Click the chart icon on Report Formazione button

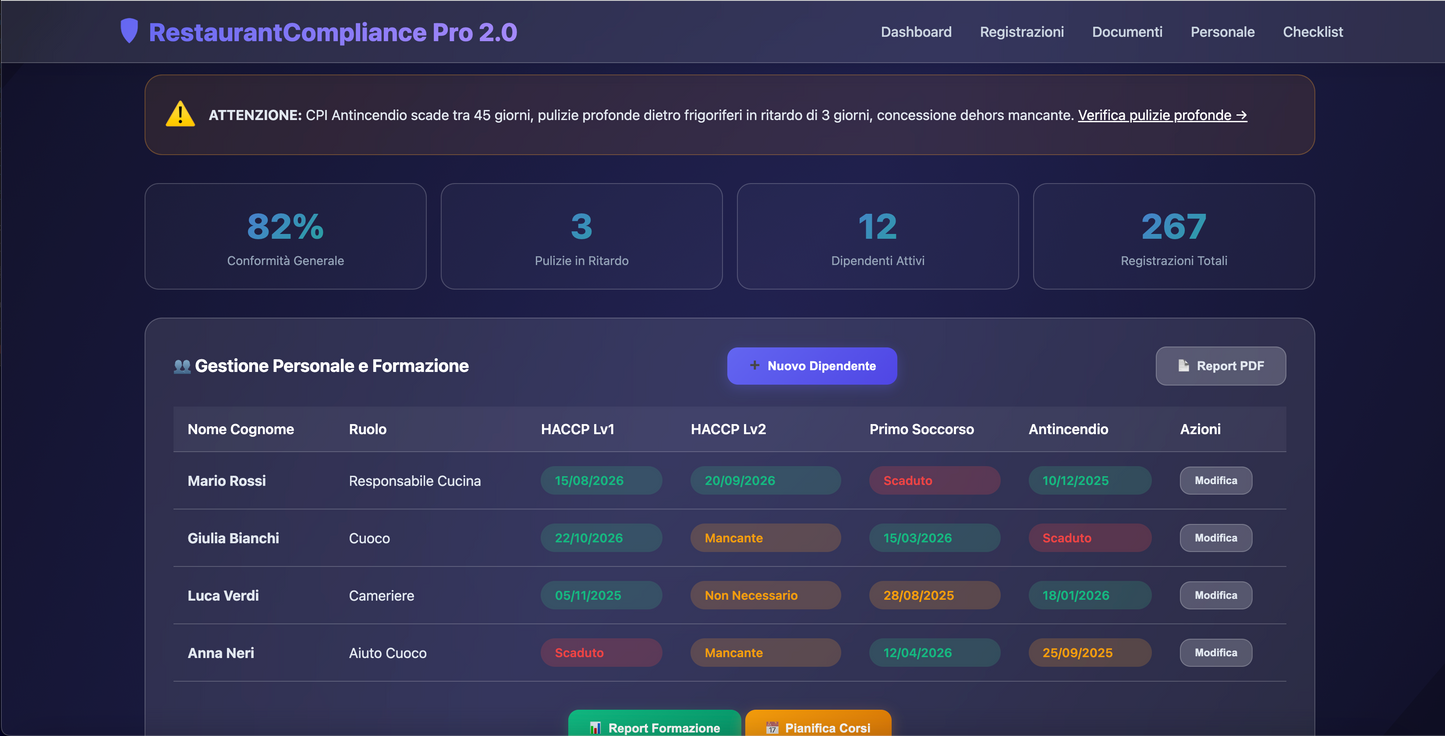coord(598,727)
